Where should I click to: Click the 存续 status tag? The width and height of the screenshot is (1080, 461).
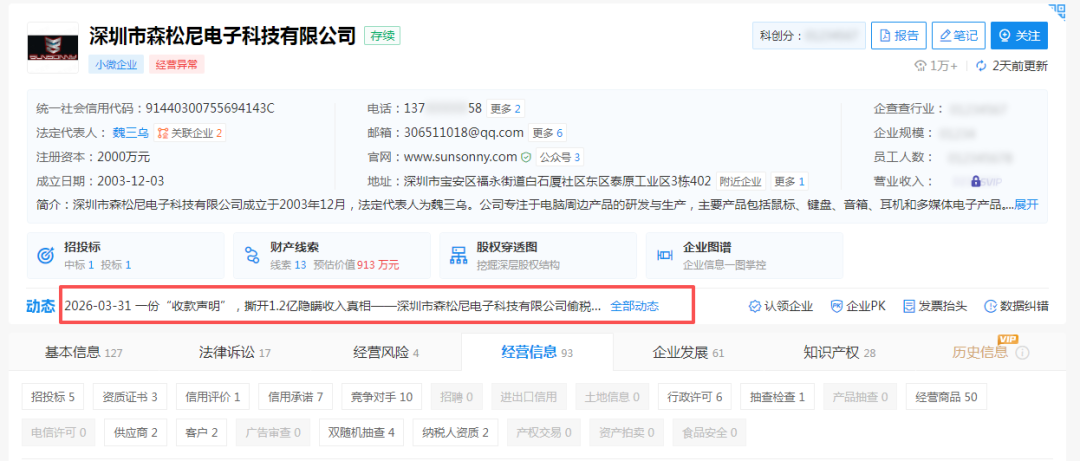coord(382,36)
